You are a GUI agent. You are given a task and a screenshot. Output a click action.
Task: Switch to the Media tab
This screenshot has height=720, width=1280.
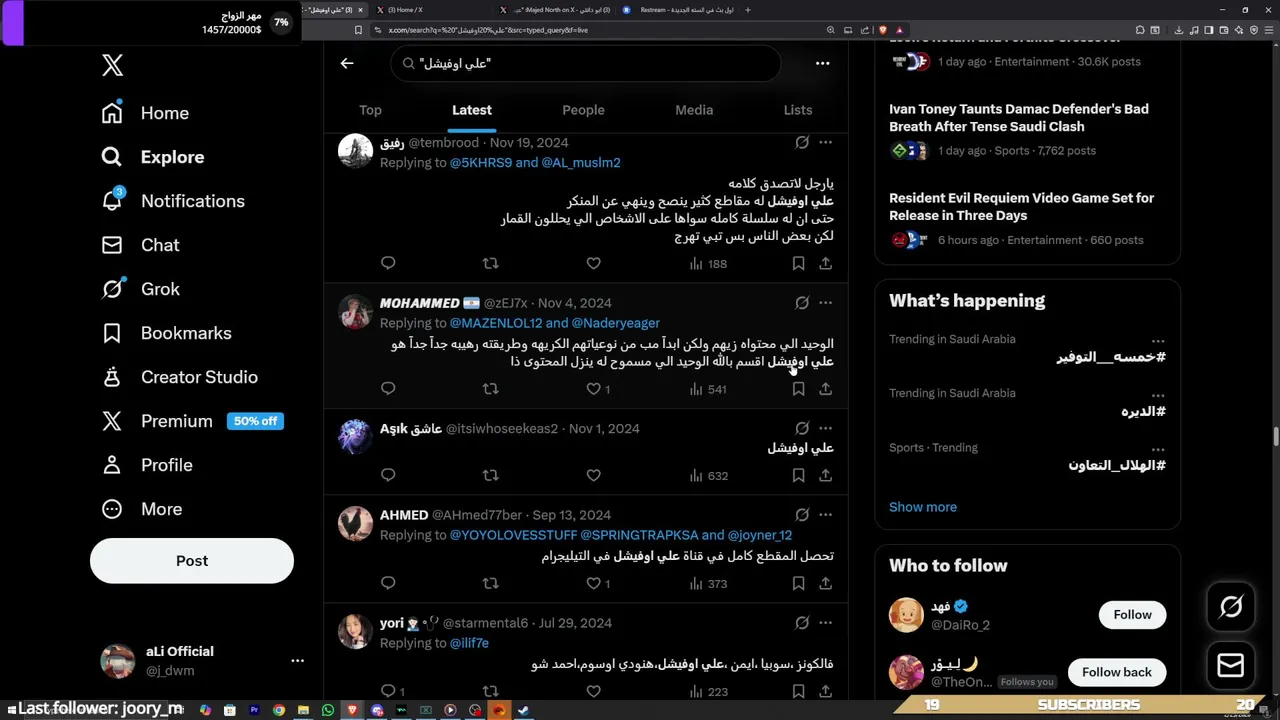694,110
